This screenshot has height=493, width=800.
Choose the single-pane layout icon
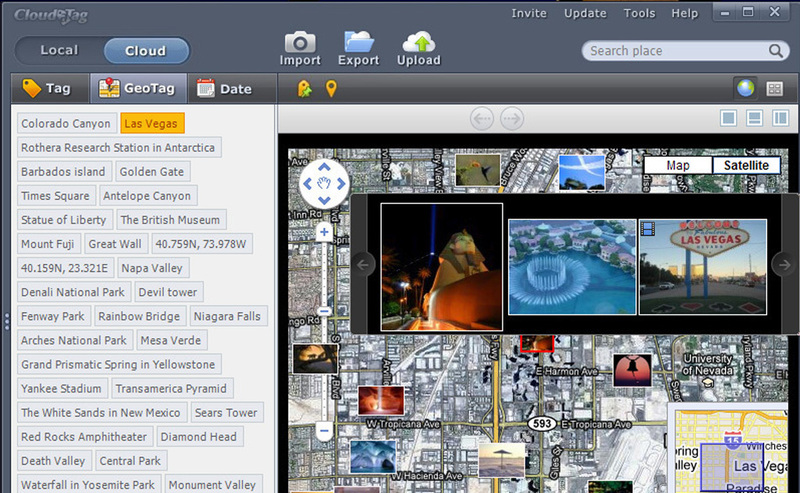pyautogui.click(x=728, y=118)
